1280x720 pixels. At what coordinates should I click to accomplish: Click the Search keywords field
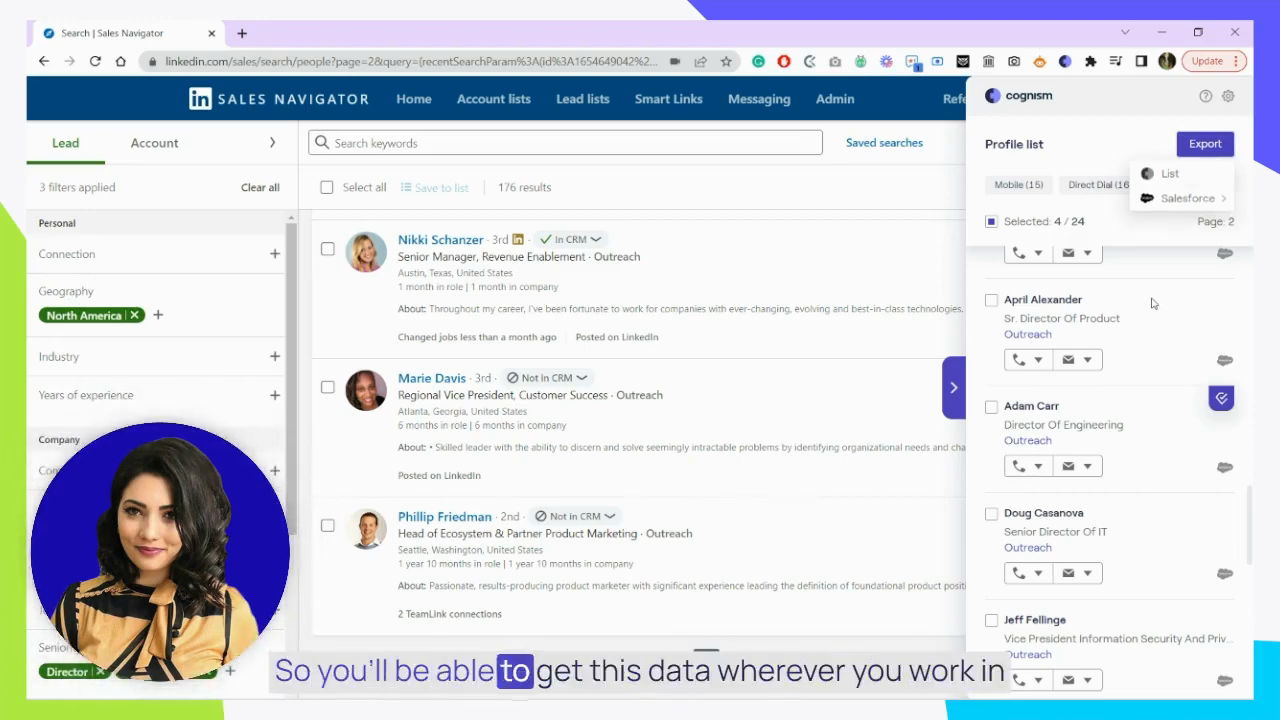click(x=565, y=143)
